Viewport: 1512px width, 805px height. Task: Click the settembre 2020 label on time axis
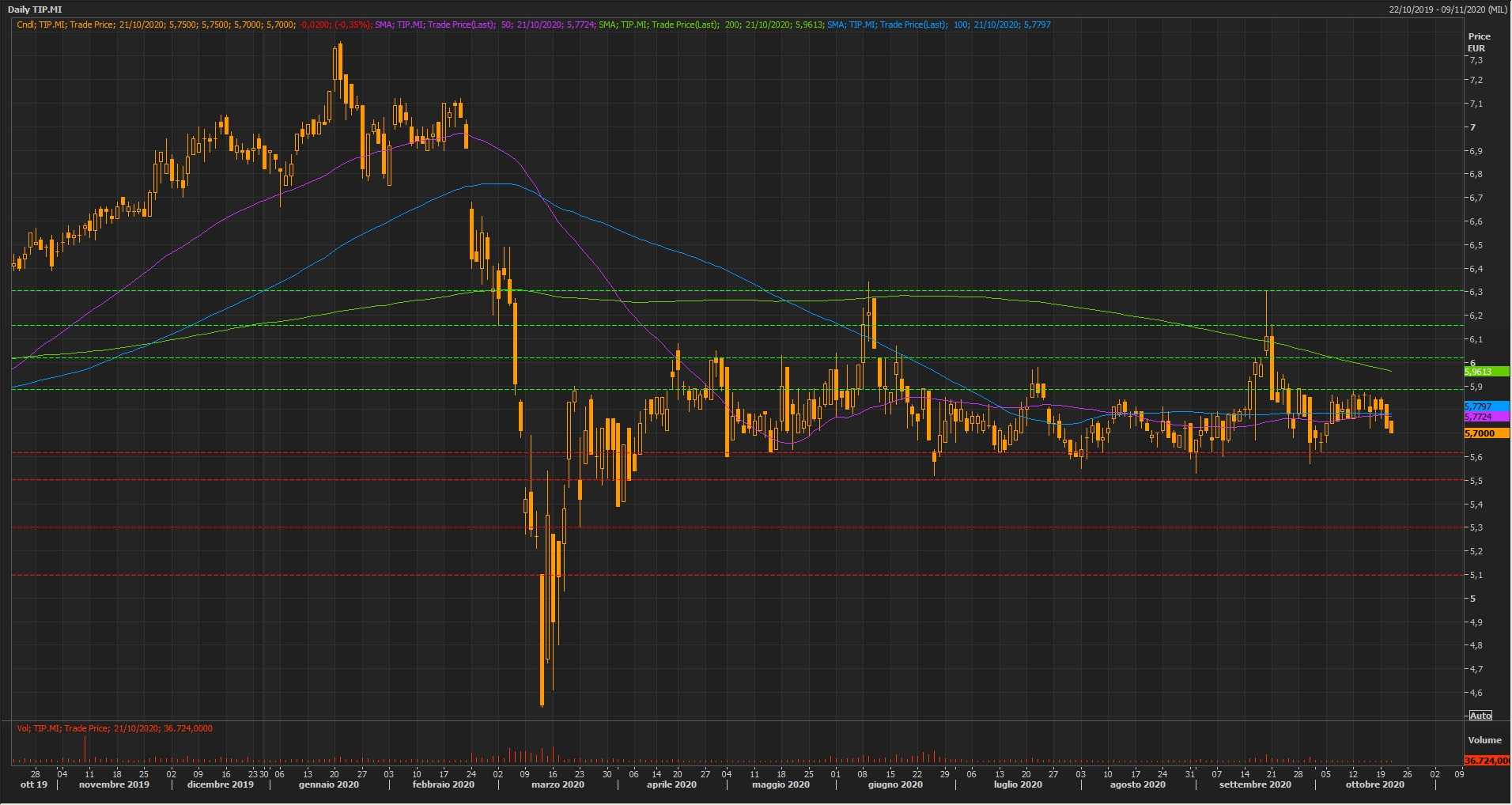click(x=1255, y=784)
